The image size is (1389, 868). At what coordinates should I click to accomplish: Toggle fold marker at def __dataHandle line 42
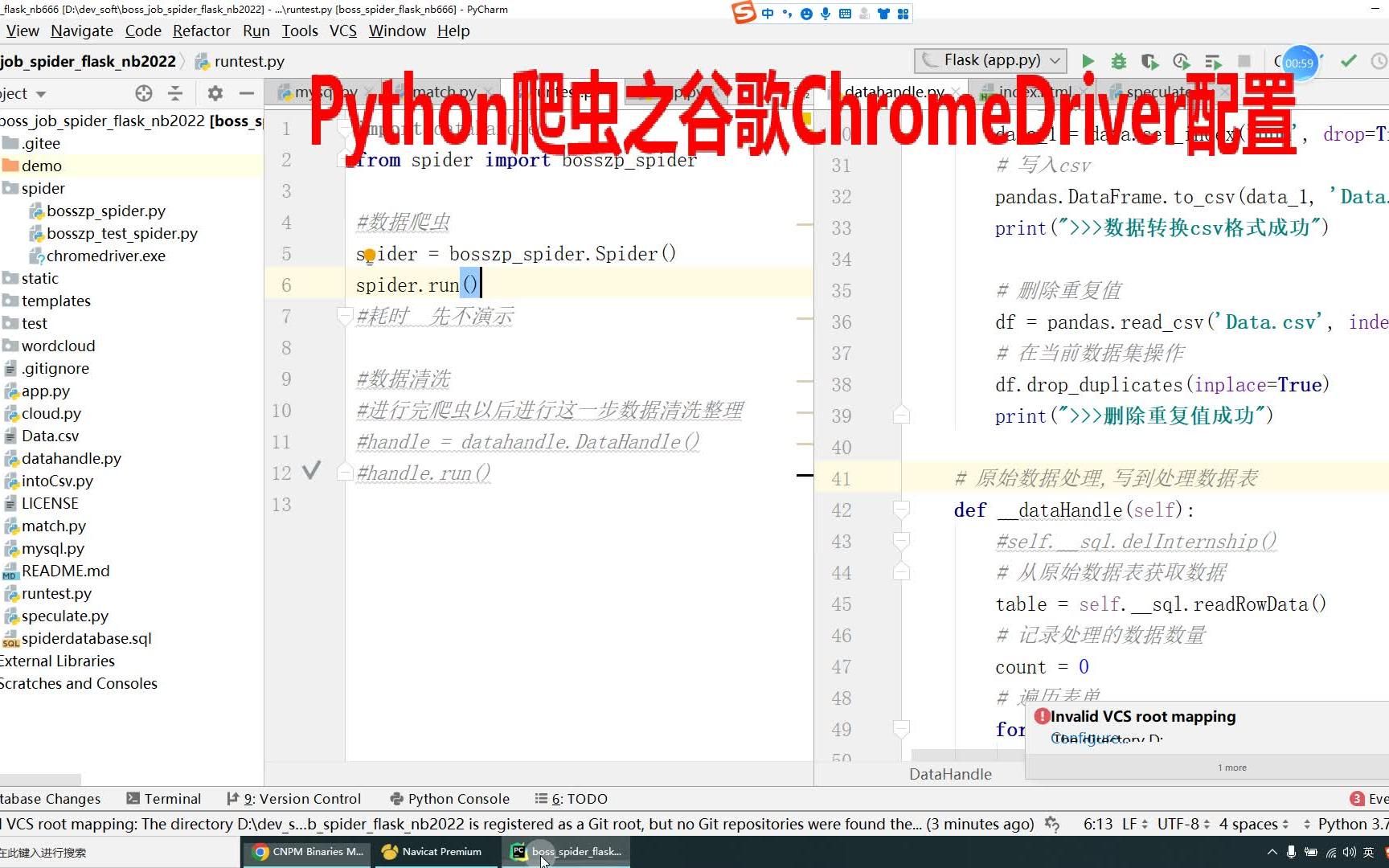pyautogui.click(x=901, y=510)
